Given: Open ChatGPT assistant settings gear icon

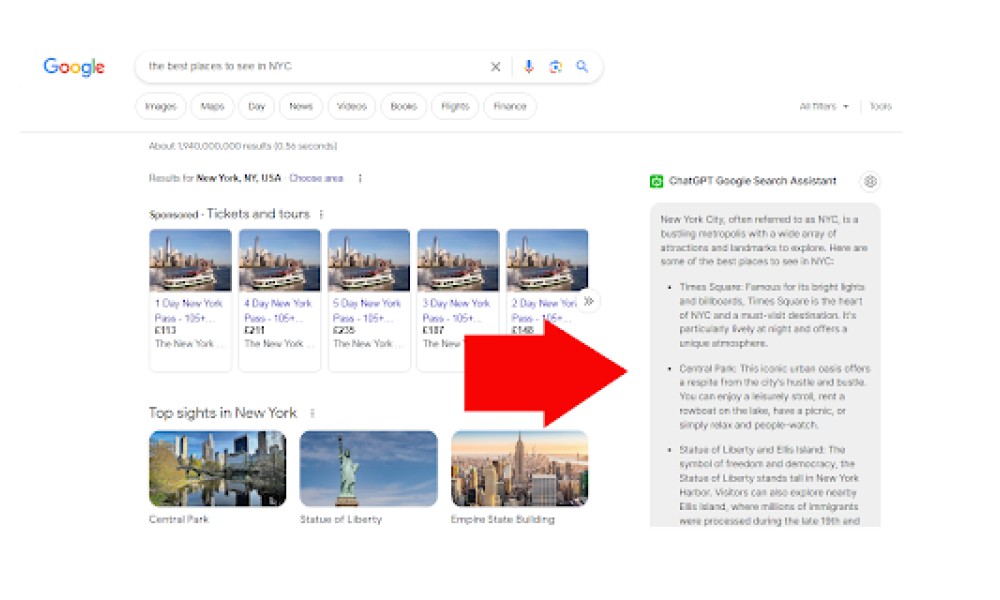Looking at the screenshot, I should (x=871, y=181).
